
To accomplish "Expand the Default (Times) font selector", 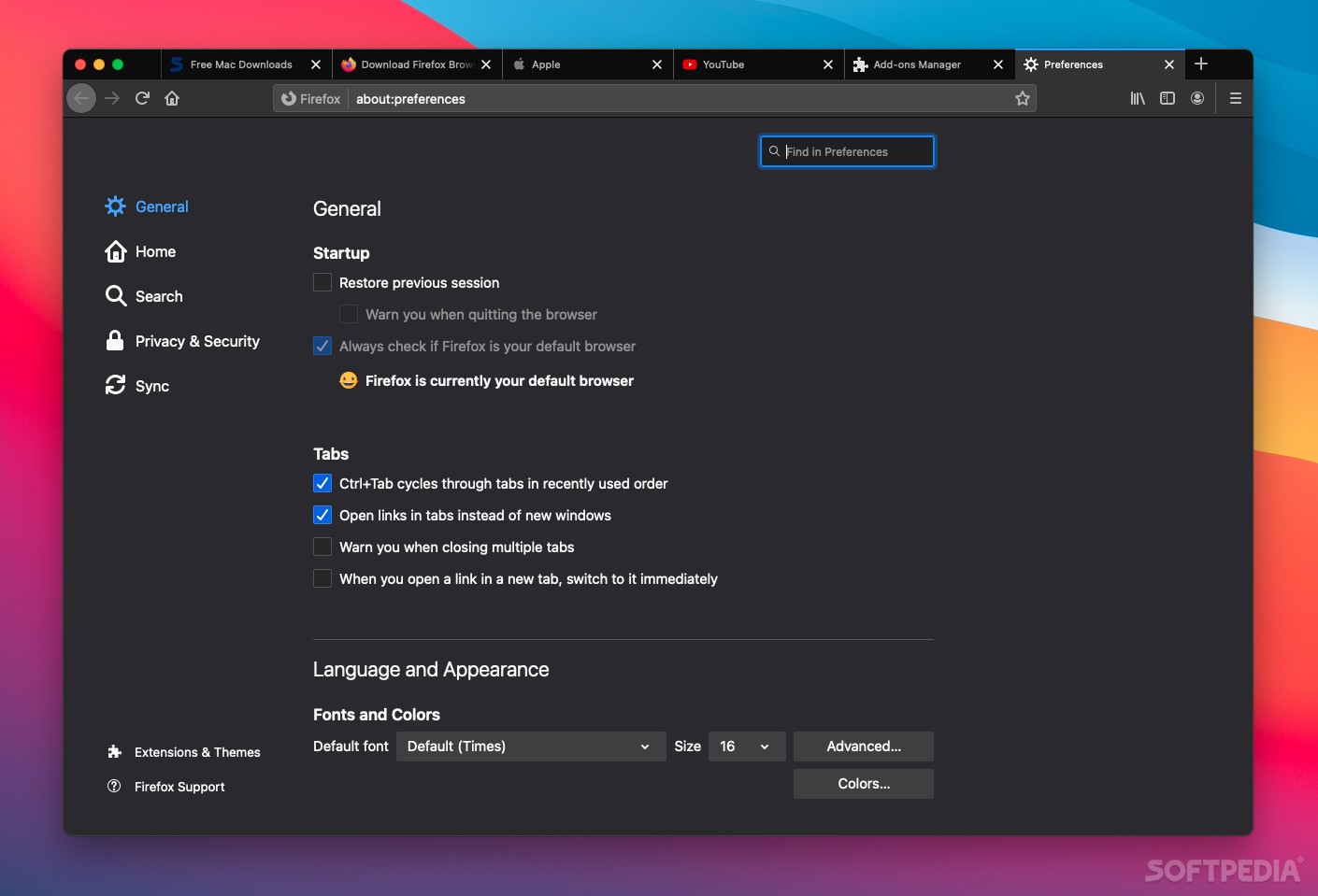I will pyautogui.click(x=529, y=747).
